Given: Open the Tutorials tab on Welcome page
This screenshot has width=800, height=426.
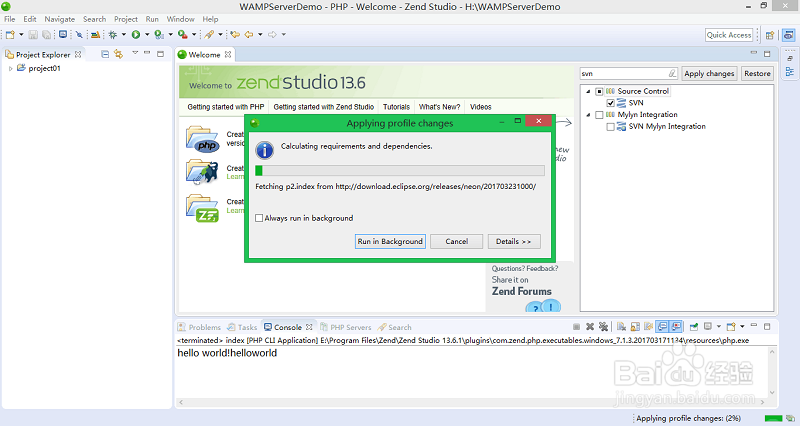Looking at the screenshot, I should 396,107.
